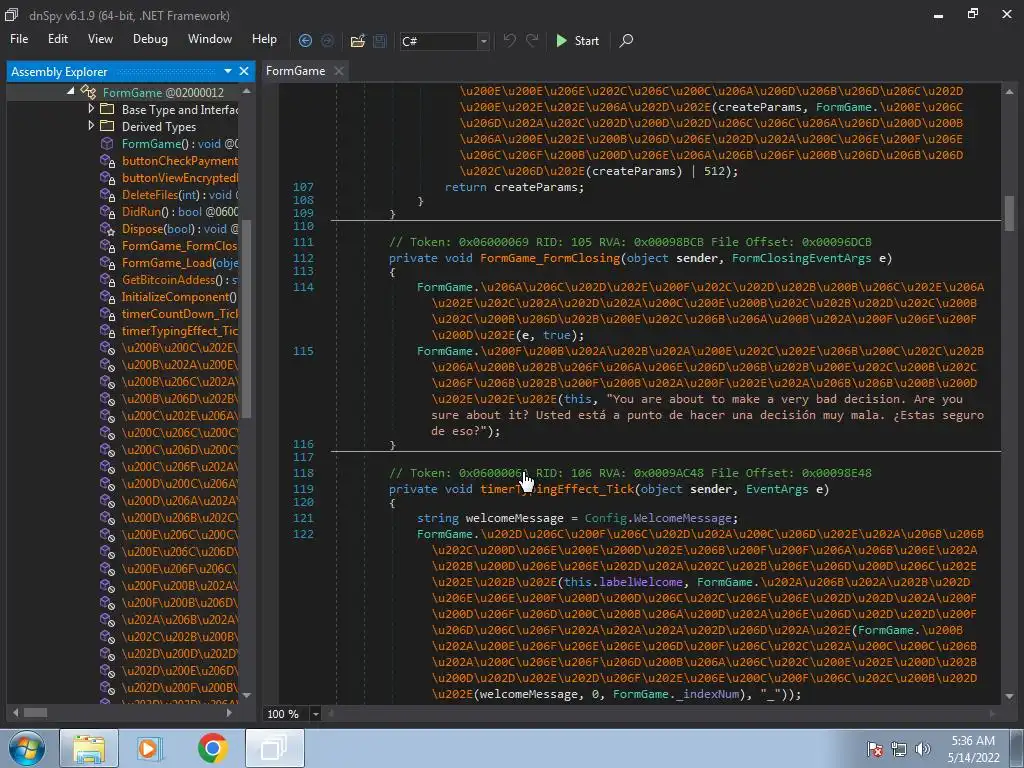This screenshot has height=768, width=1024.
Task: Expand the Derived Types folder
Action: [x=92, y=127]
